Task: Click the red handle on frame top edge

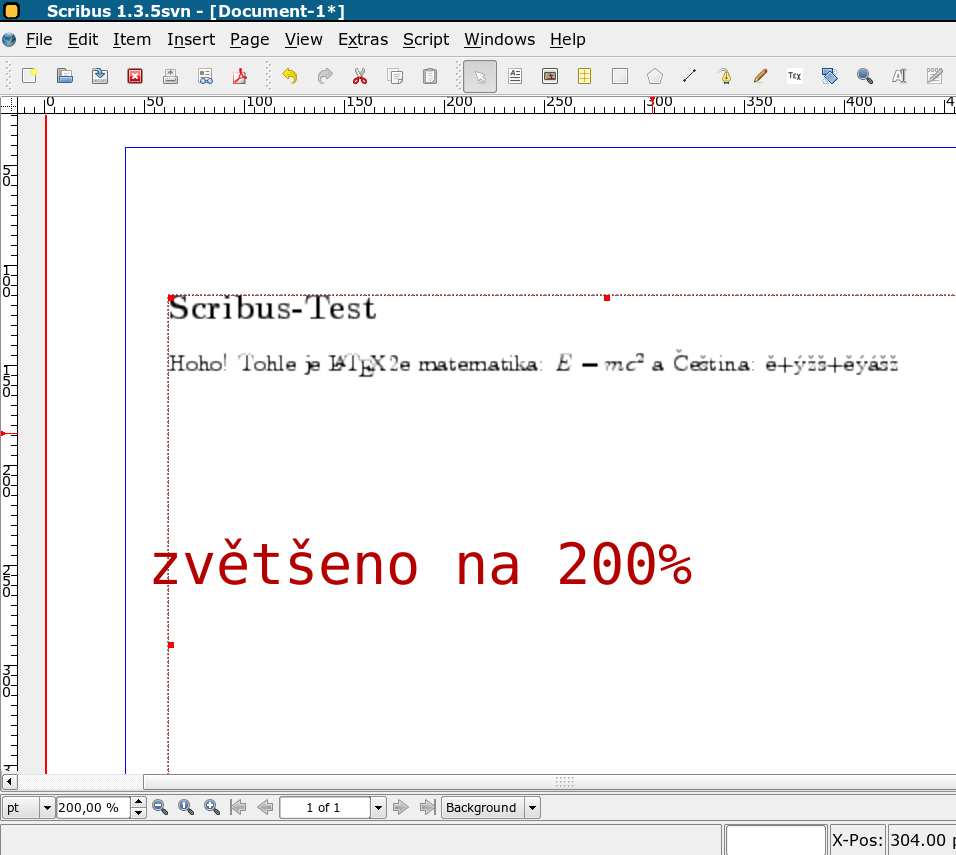Action: pos(607,298)
